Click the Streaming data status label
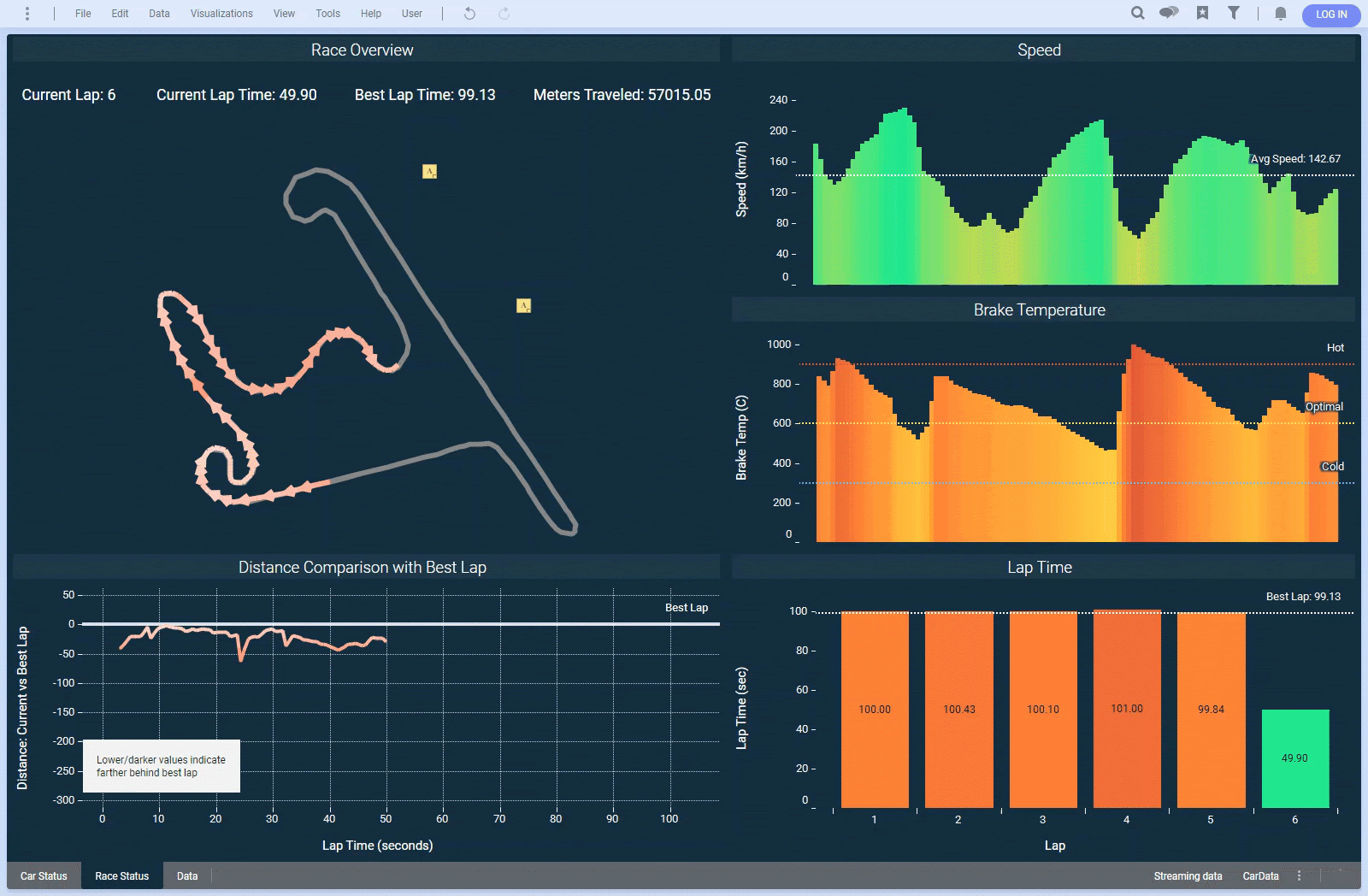Screen dimensions: 1368x896 (1188, 876)
